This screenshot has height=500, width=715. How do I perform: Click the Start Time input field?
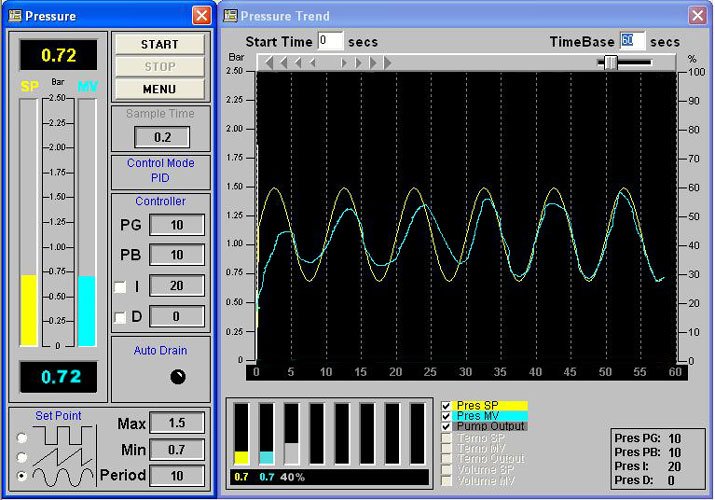pyautogui.click(x=330, y=41)
